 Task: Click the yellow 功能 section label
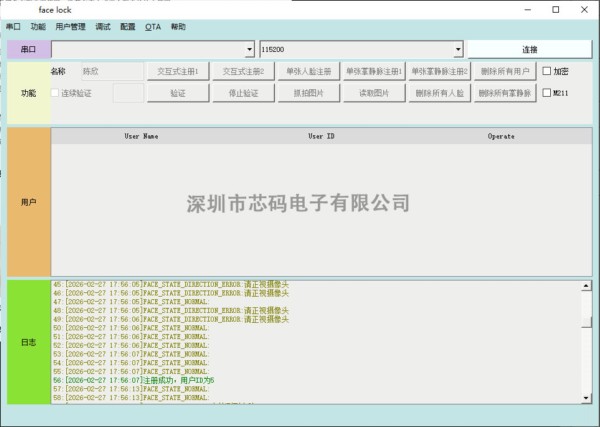click(29, 93)
